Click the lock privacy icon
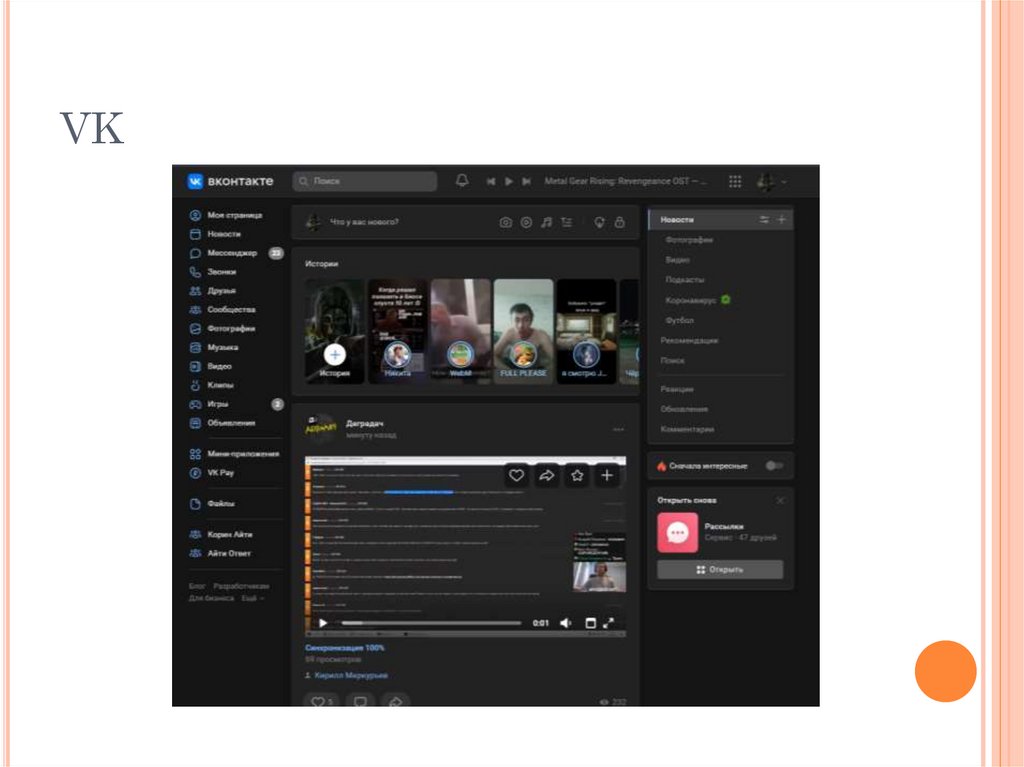The image size is (1024, 767). click(x=619, y=222)
